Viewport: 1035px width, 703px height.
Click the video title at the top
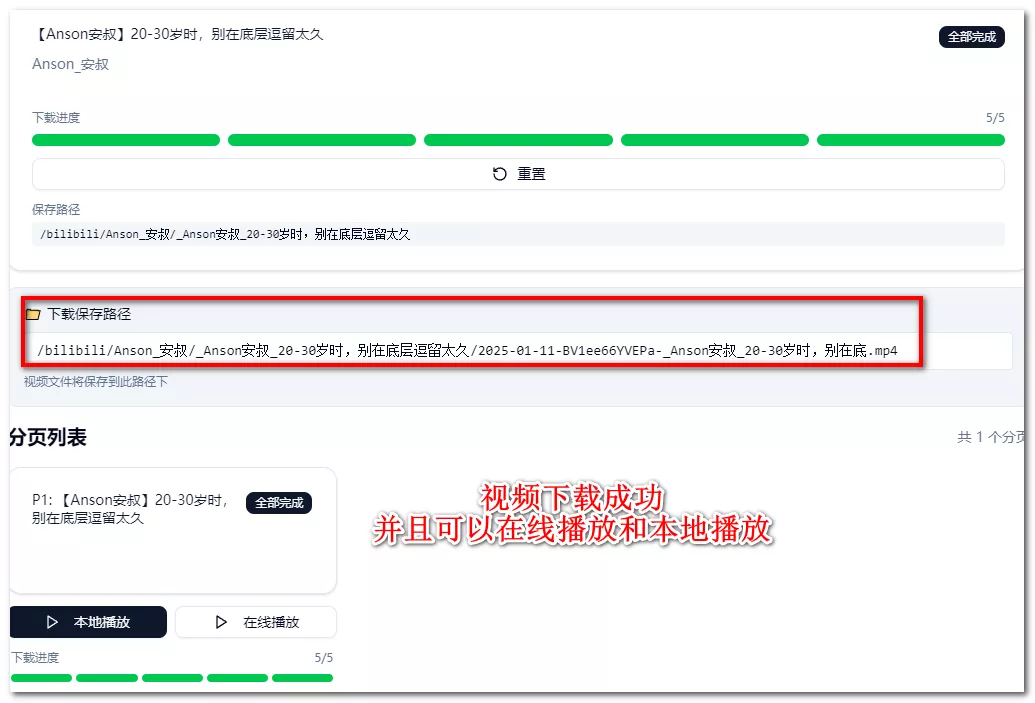[178, 34]
